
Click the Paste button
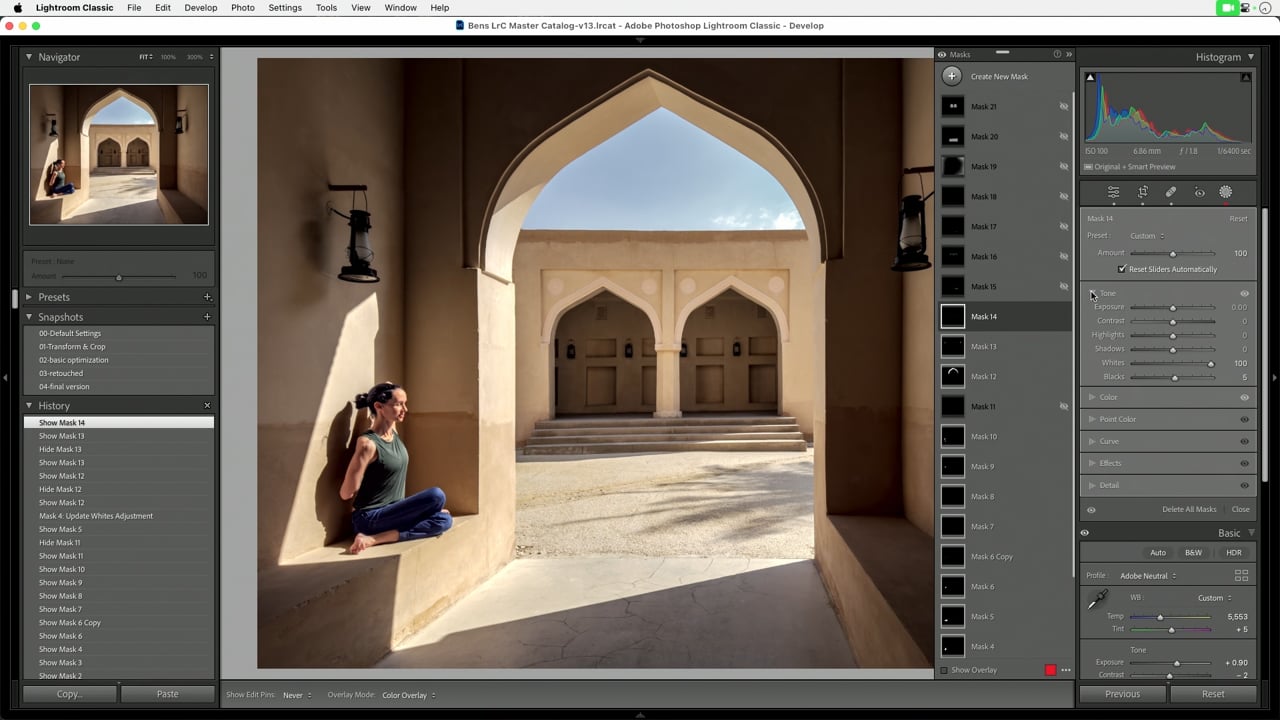(168, 694)
